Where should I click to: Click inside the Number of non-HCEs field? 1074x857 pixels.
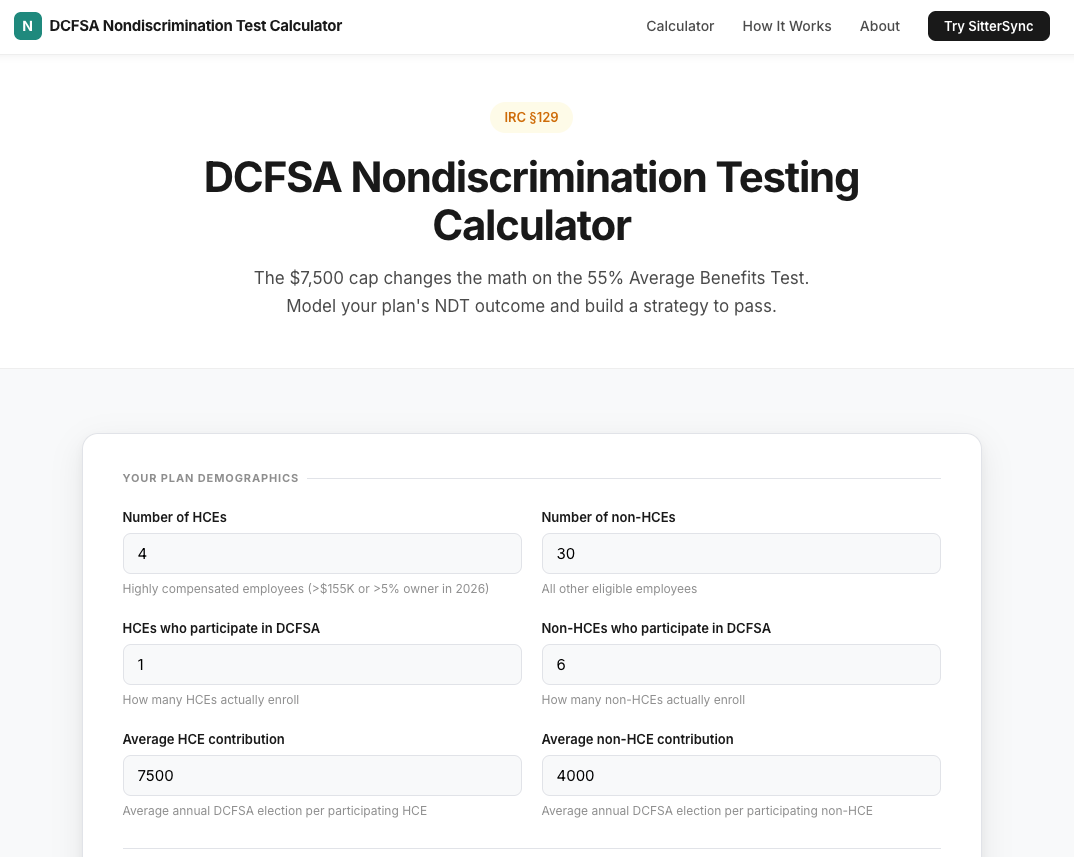click(x=740, y=553)
